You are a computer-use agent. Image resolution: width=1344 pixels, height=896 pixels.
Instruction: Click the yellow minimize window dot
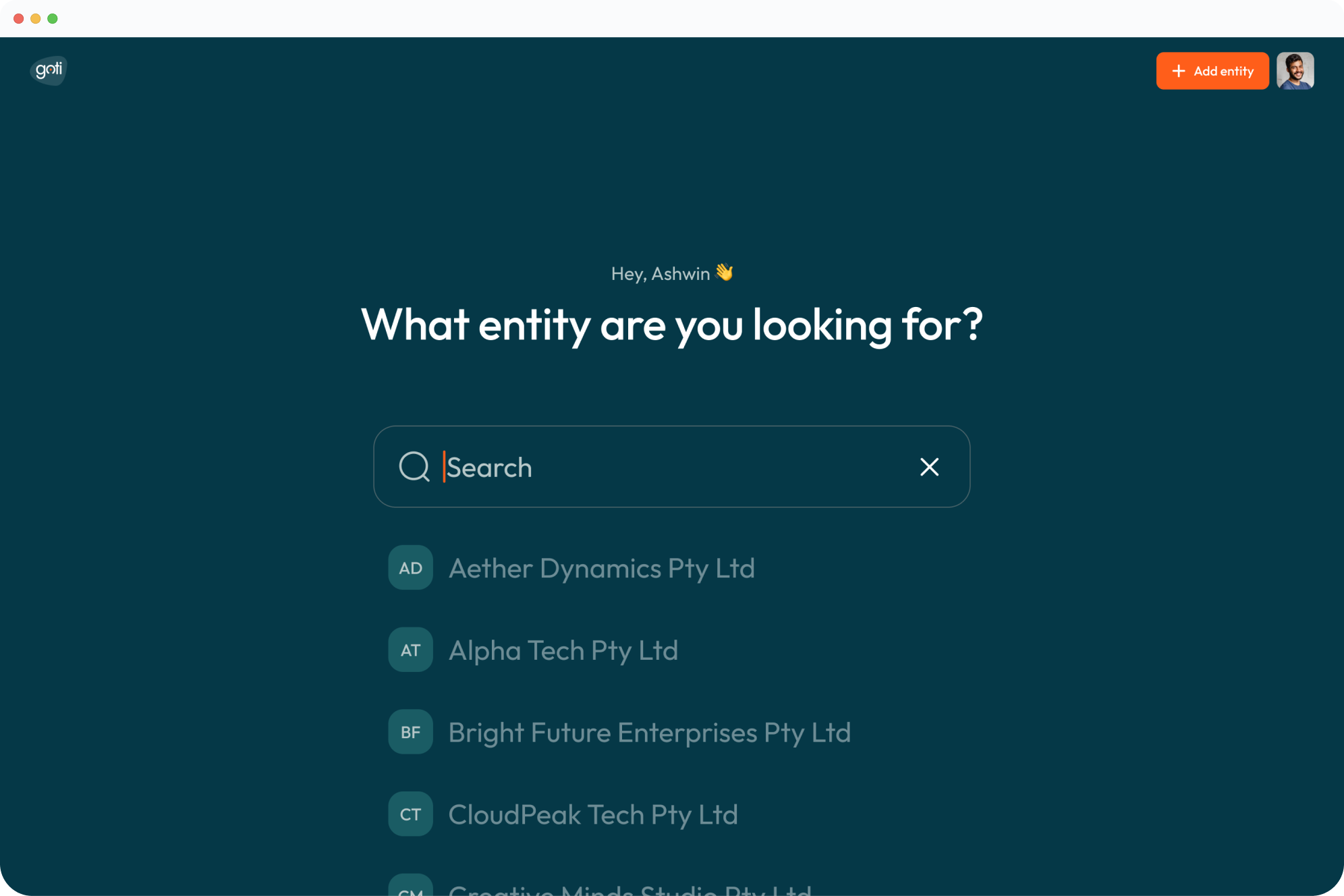36,18
